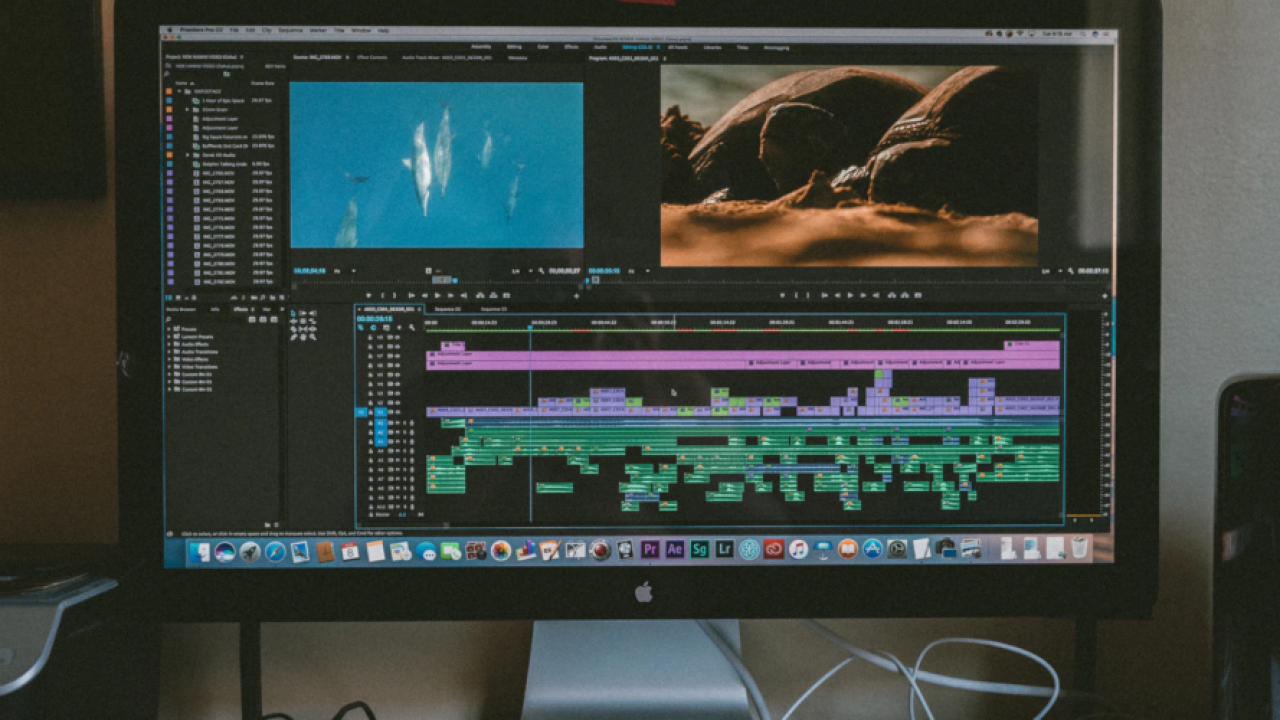Image resolution: width=1280 pixels, height=720 pixels.
Task: Mute audio track A1
Action: 398,423
